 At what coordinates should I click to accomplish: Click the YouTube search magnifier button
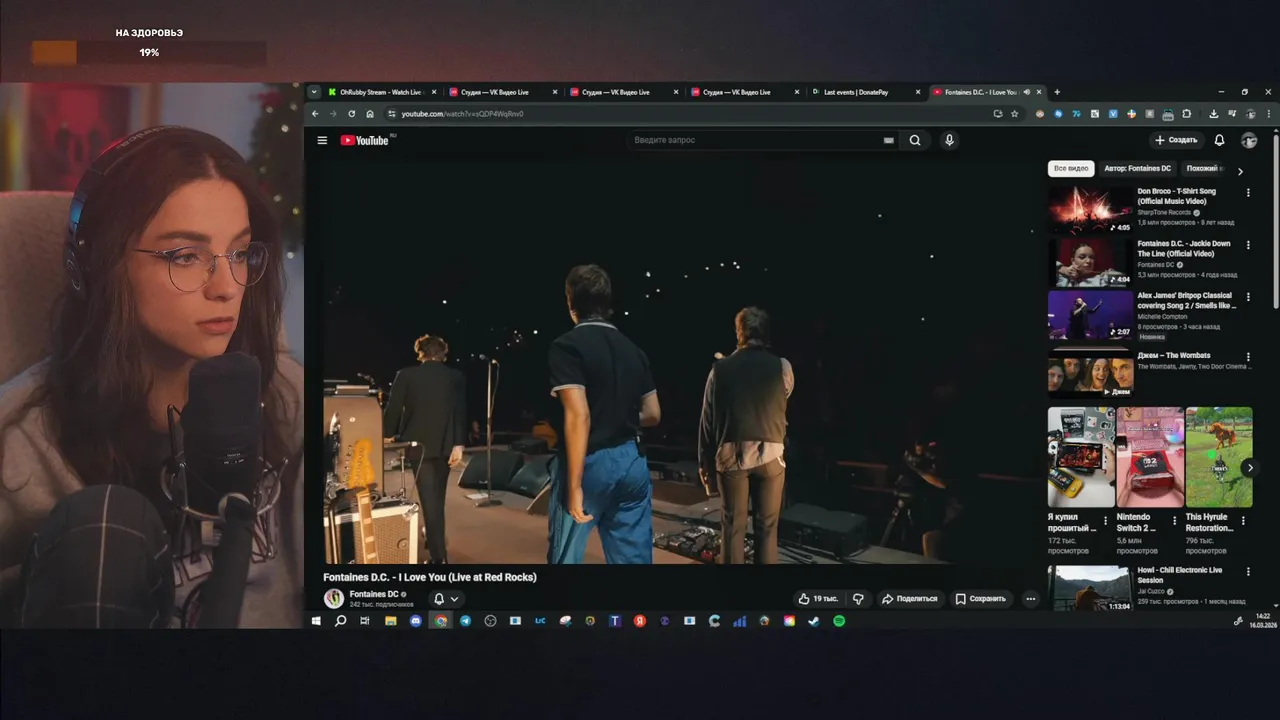pos(915,140)
